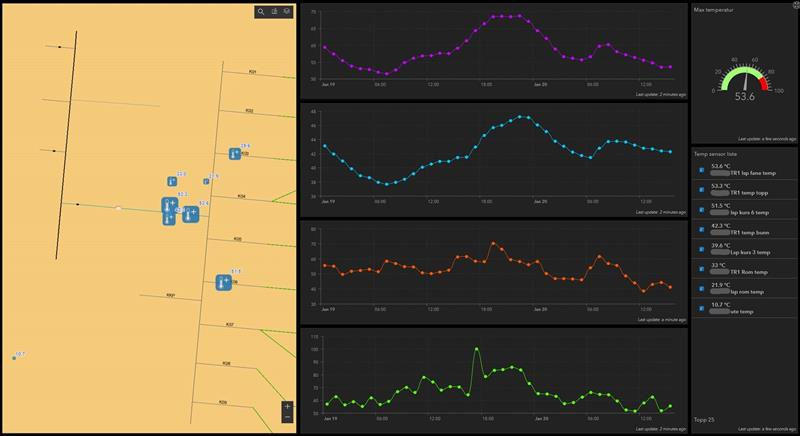The image size is (800, 436).
Task: Select list row 'TR1 temp topp'
Action: [744, 190]
